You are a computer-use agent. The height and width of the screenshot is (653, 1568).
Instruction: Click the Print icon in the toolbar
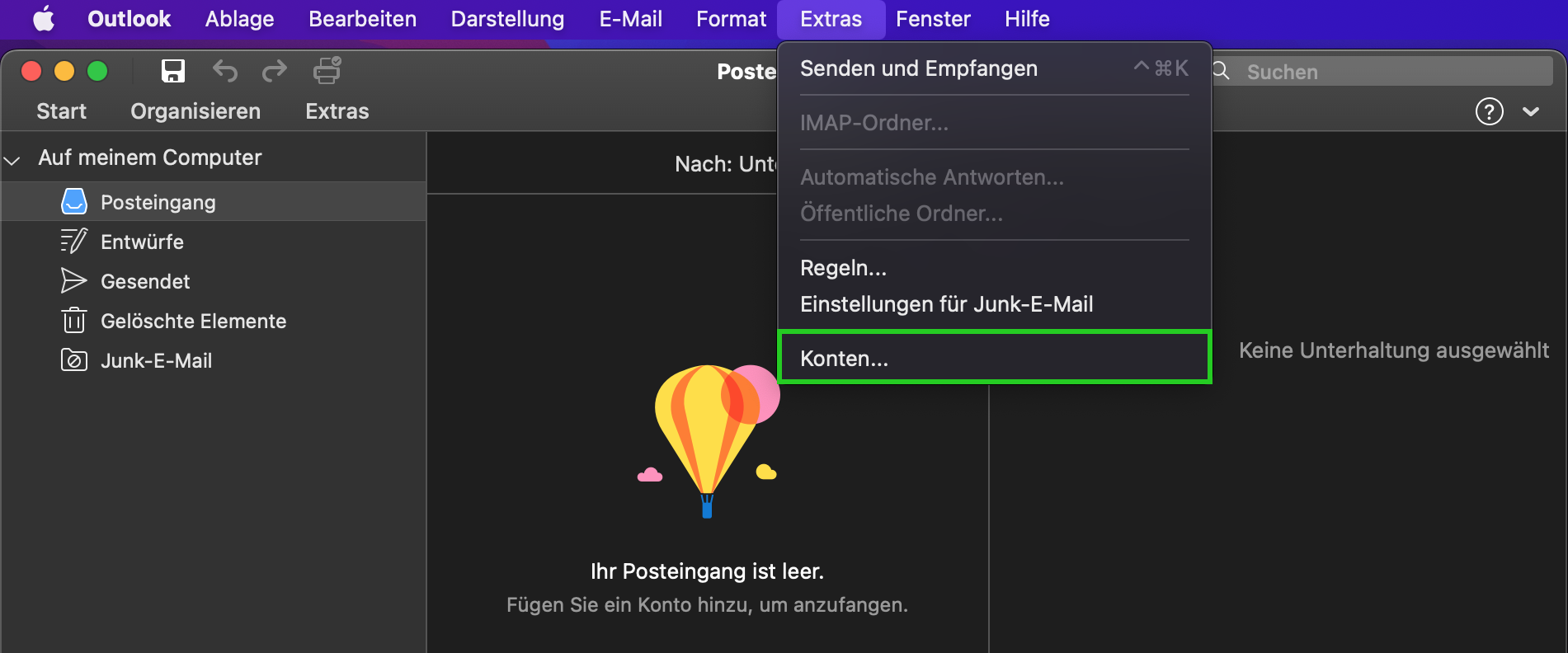point(327,70)
